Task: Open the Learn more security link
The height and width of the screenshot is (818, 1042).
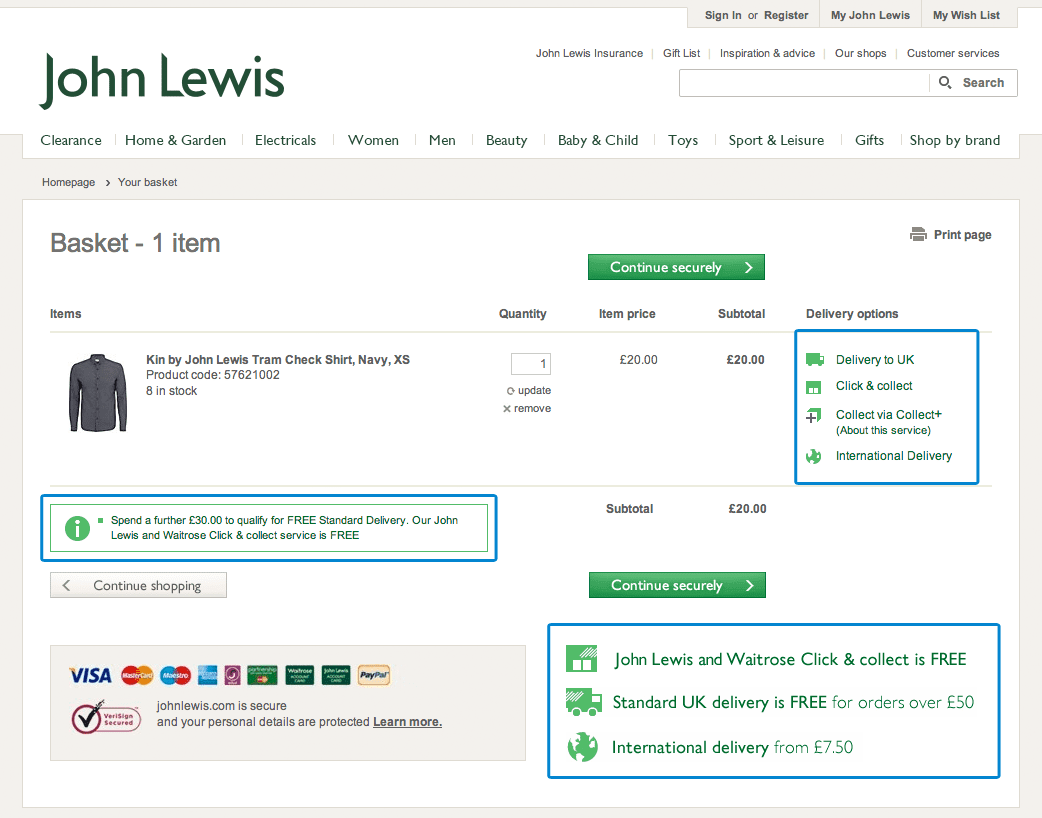Action: [407, 722]
